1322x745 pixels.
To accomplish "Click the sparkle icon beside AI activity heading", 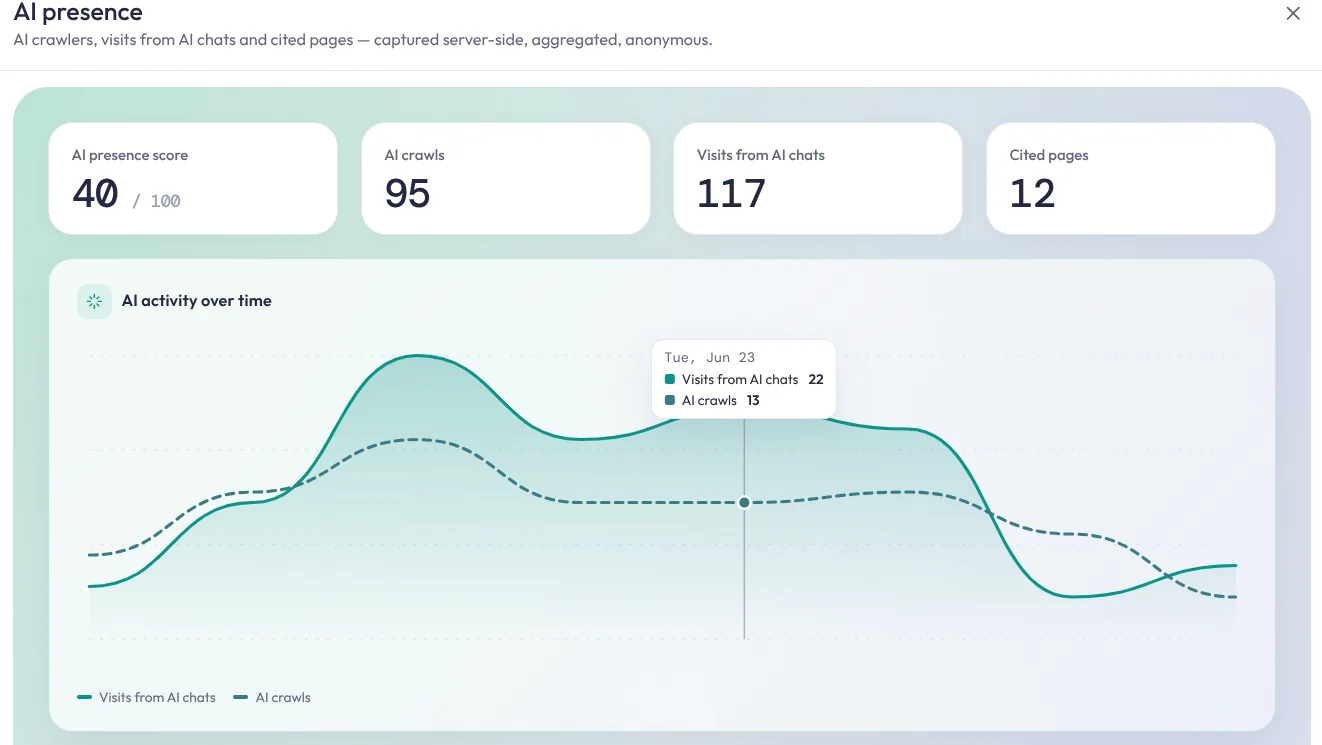I will coord(94,301).
